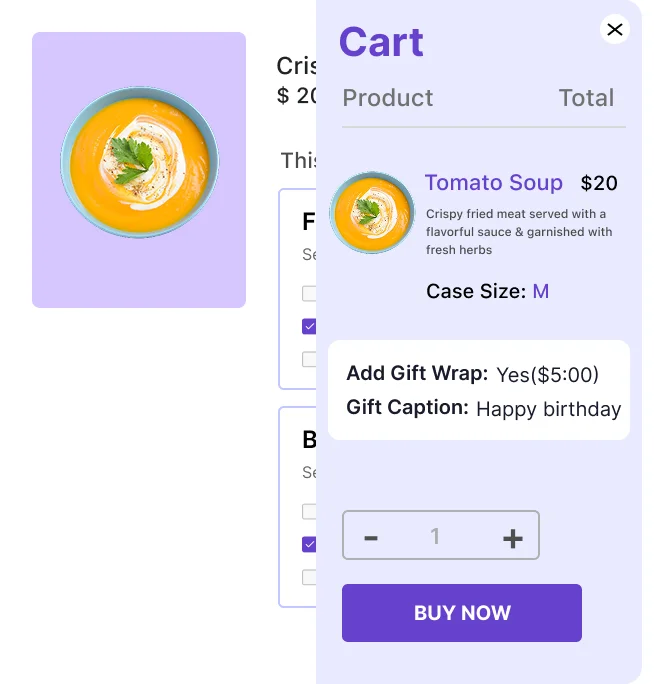Close the Cart panel with the X icon

(615, 30)
